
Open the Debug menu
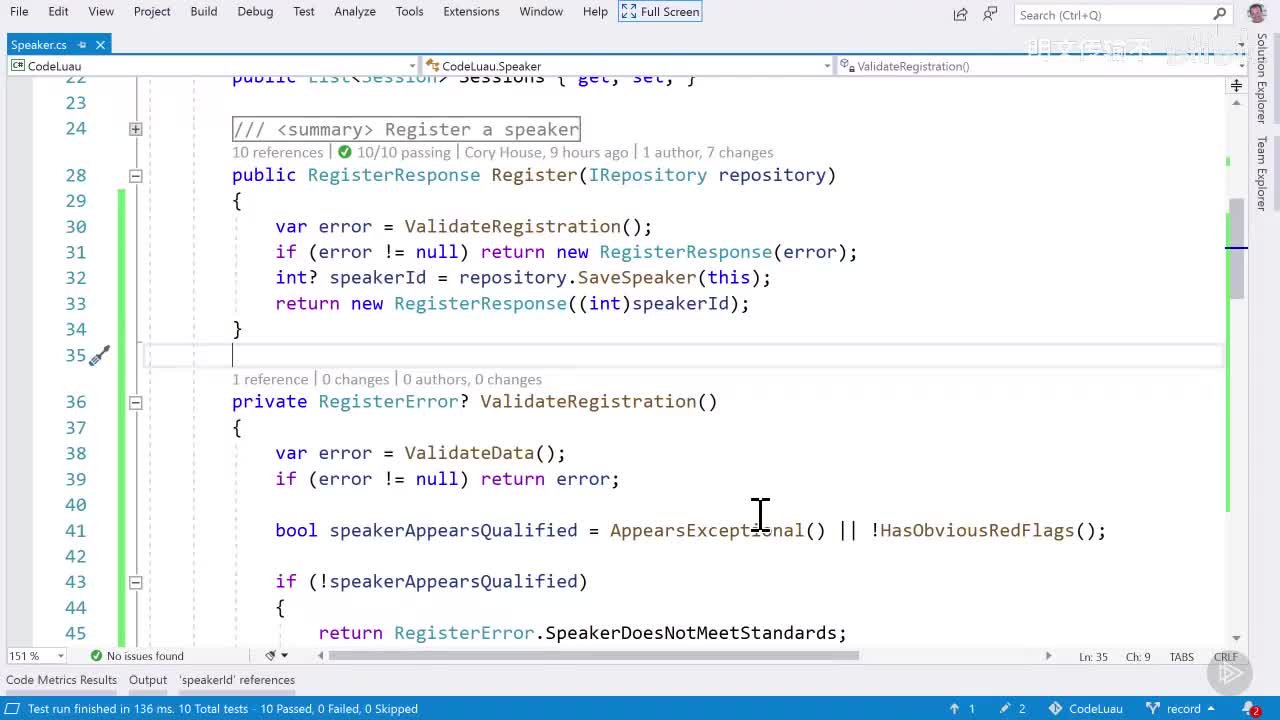coord(255,11)
